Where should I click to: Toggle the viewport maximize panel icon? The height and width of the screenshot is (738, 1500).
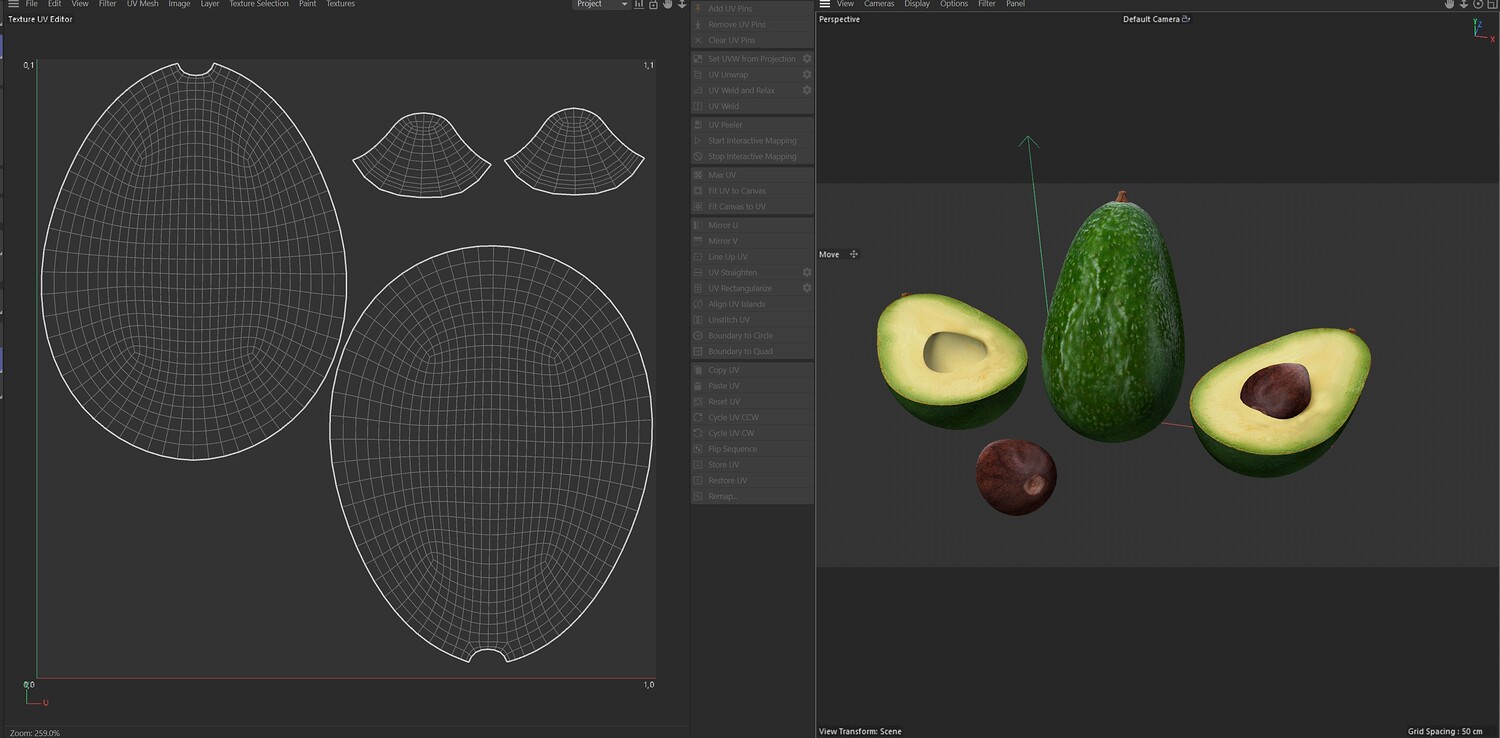point(1492,4)
